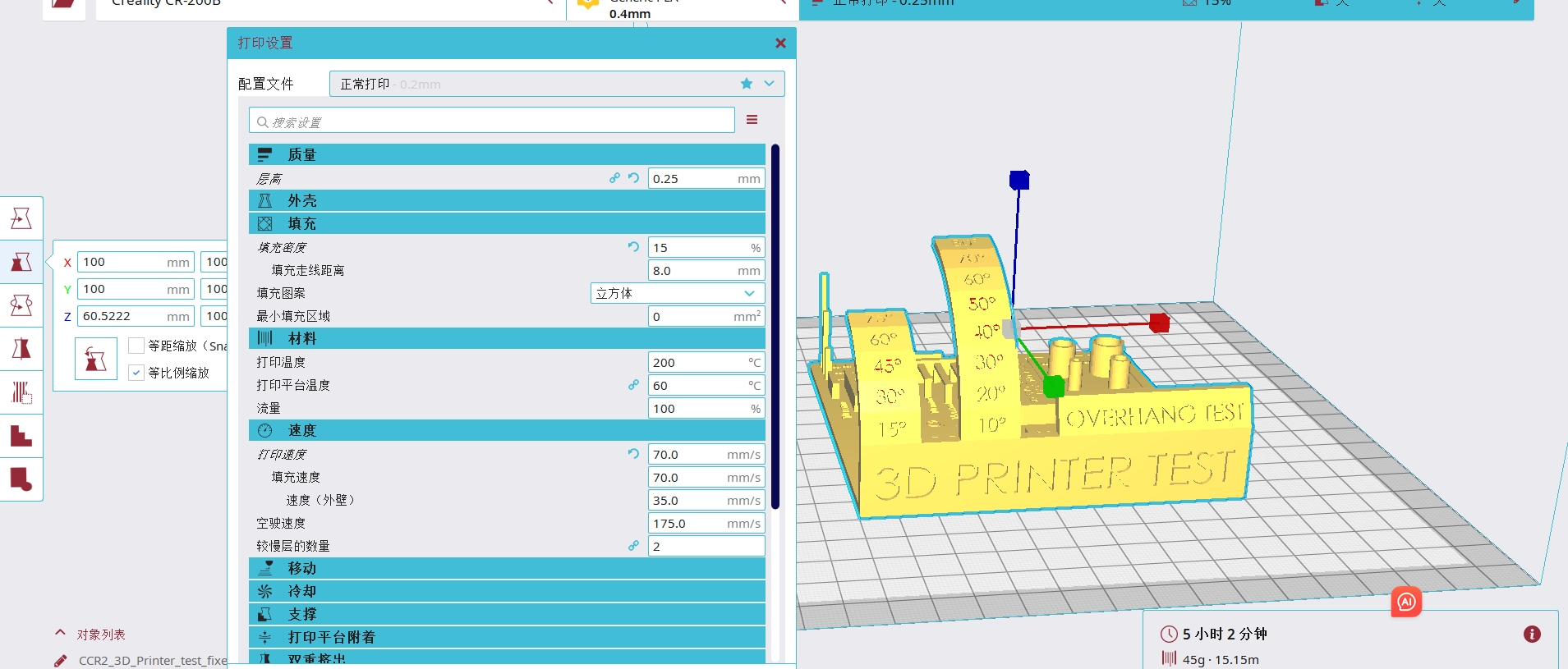Revert the 打印速度 setting to default
The height and width of the screenshot is (669, 1568).
pos(633,454)
